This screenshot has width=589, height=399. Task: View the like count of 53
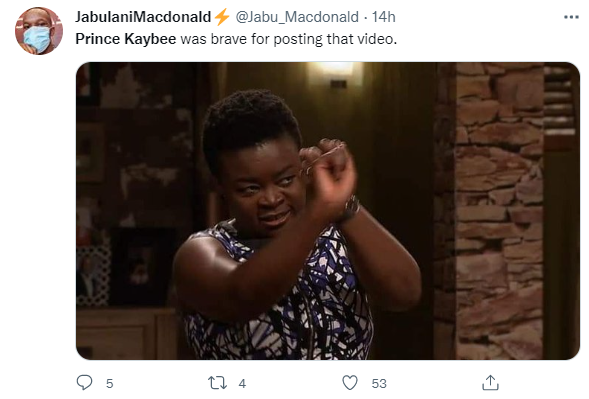point(379,384)
